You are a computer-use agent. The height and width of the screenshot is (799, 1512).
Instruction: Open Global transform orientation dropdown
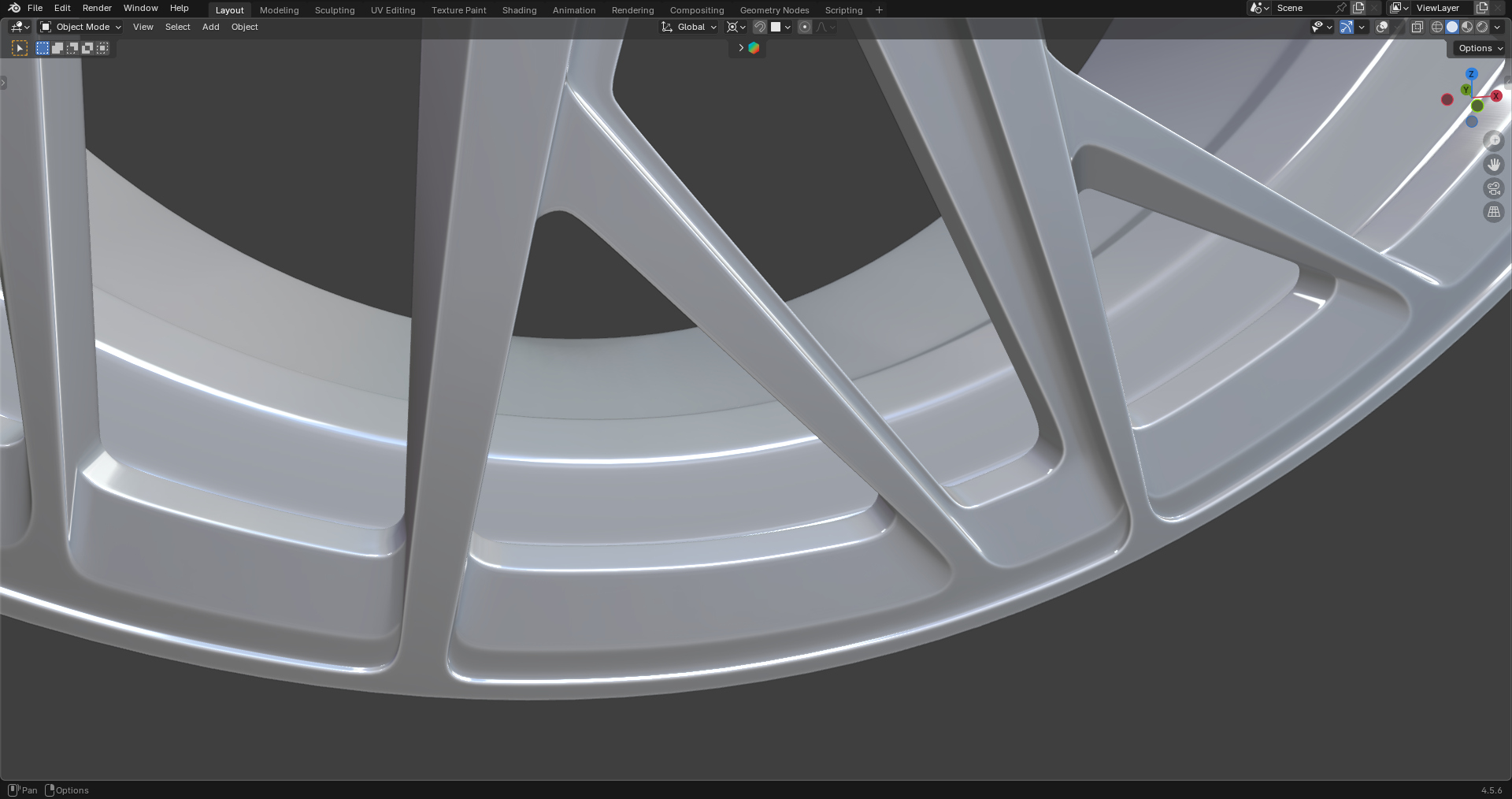[x=689, y=27]
